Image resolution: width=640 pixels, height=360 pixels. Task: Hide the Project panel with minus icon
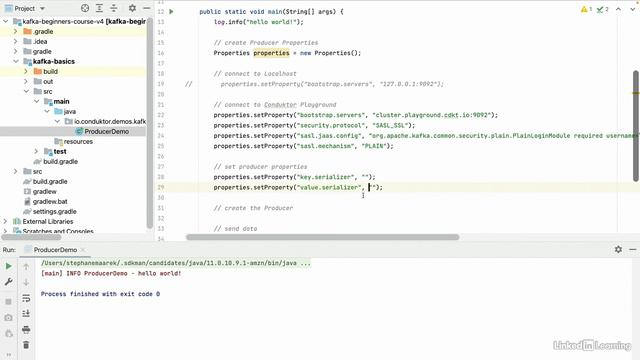click(x=146, y=8)
